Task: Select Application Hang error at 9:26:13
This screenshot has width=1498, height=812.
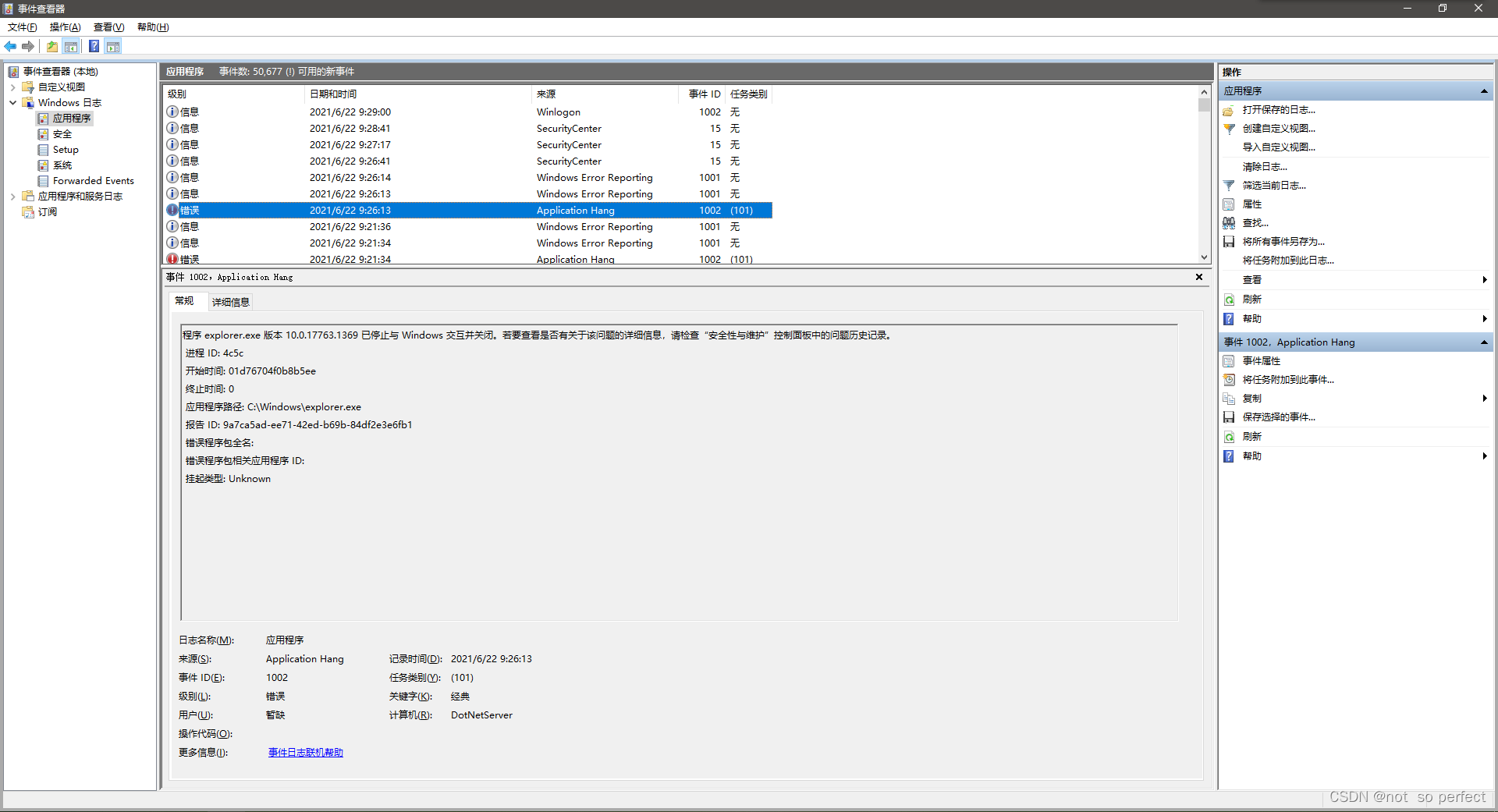Action: [x=468, y=211]
